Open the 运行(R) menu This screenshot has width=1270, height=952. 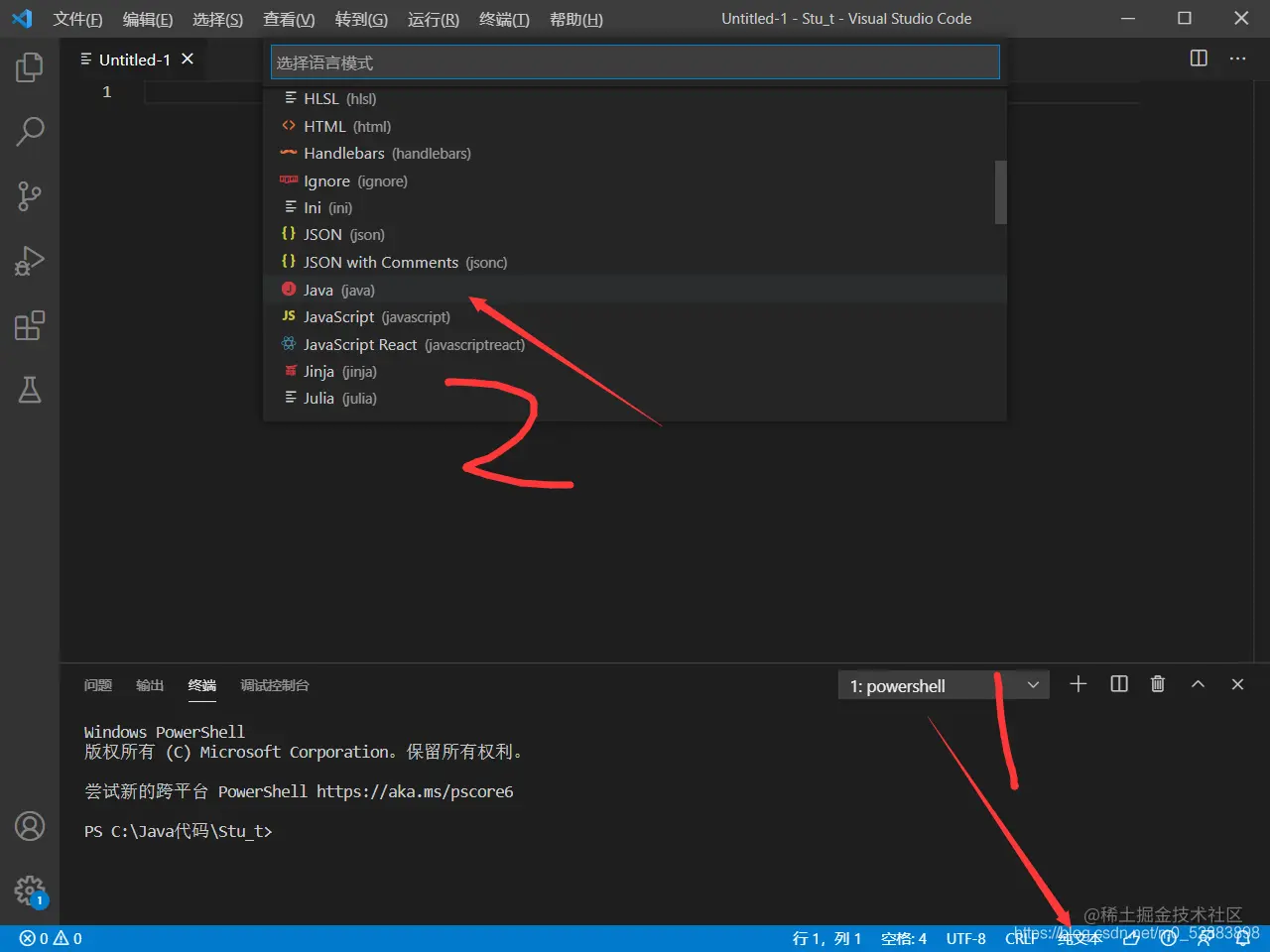pyautogui.click(x=434, y=19)
